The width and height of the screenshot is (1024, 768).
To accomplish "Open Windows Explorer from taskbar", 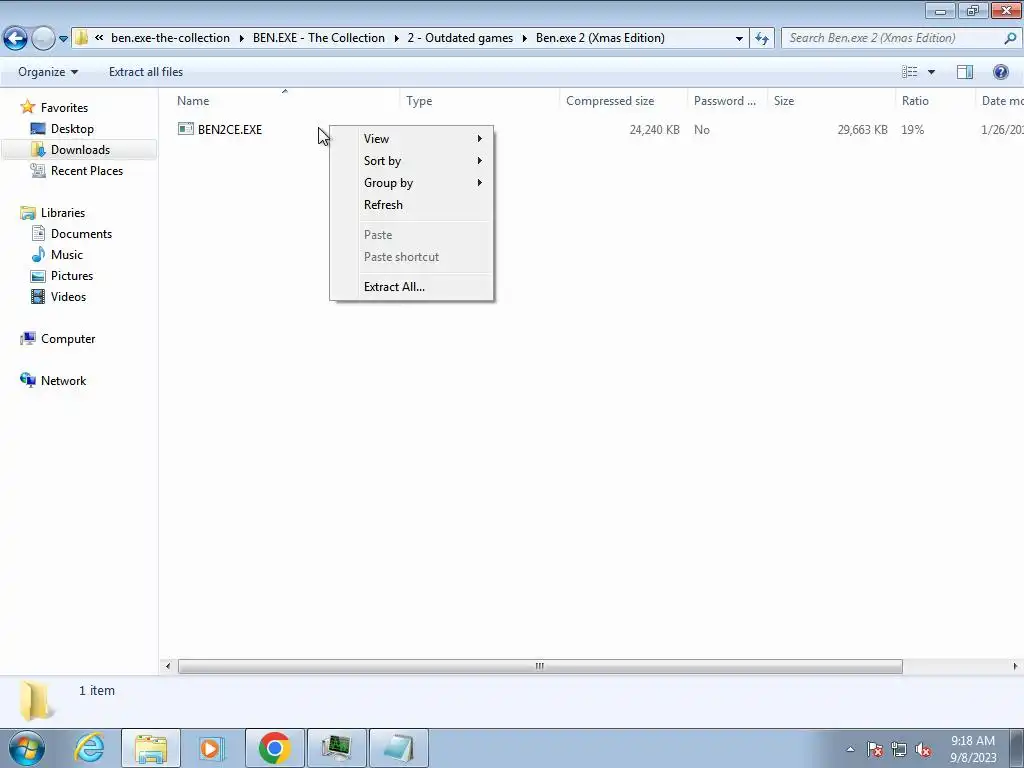I will point(151,748).
